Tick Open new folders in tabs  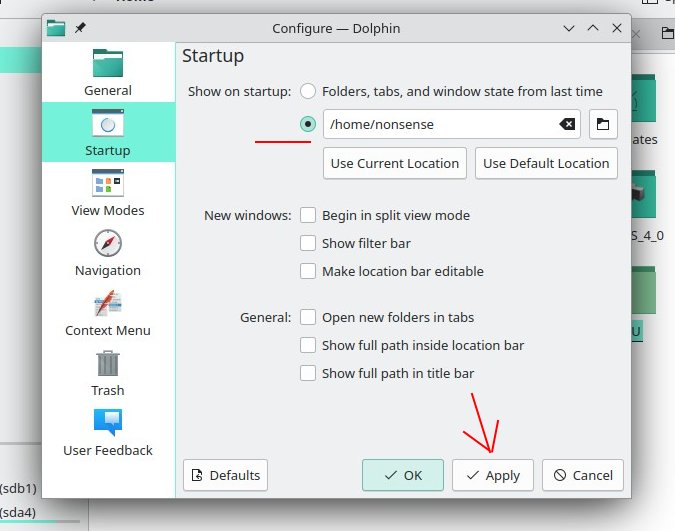308,317
